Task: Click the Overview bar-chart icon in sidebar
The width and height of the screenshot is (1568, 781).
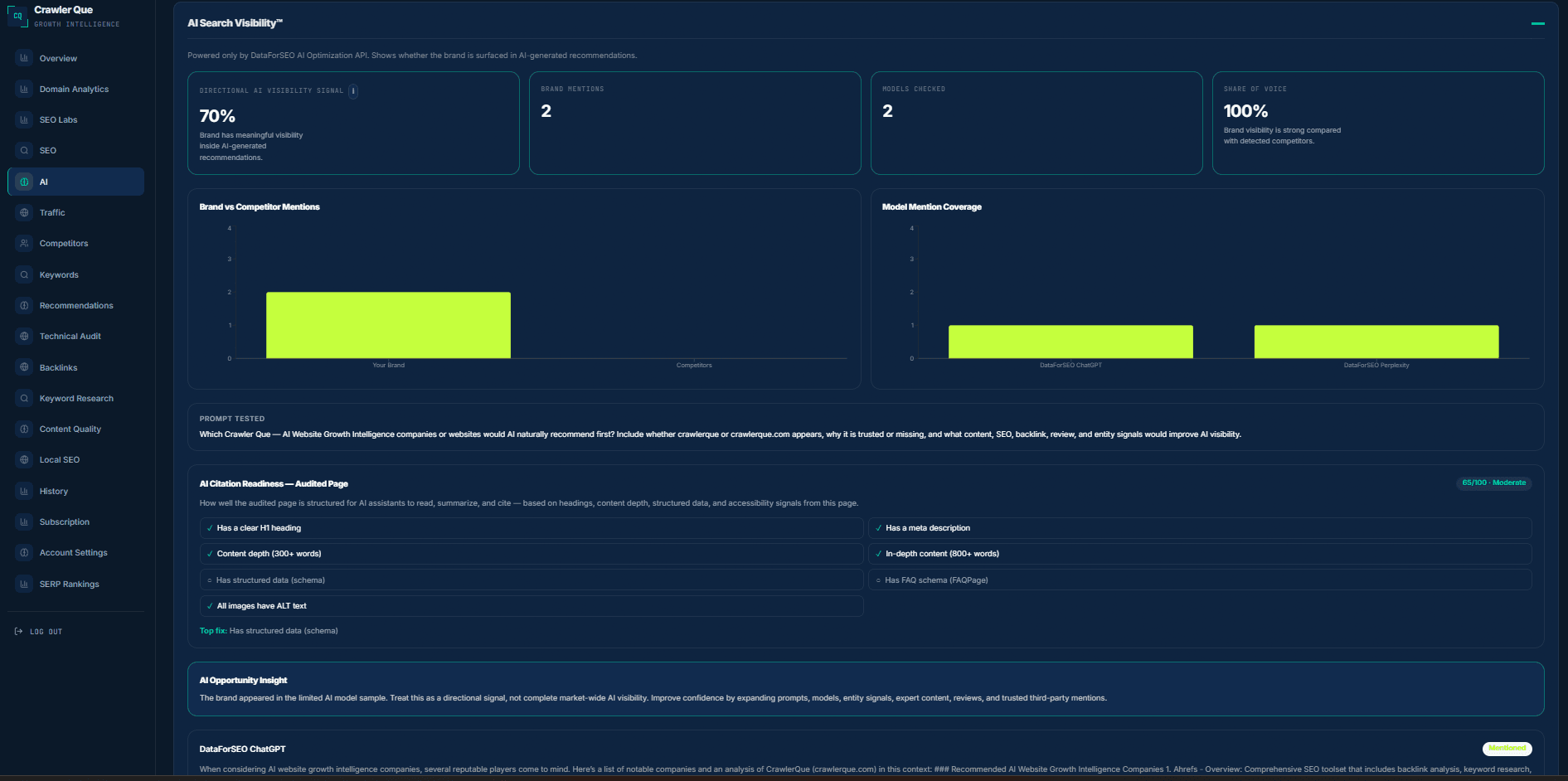Action: click(x=24, y=58)
